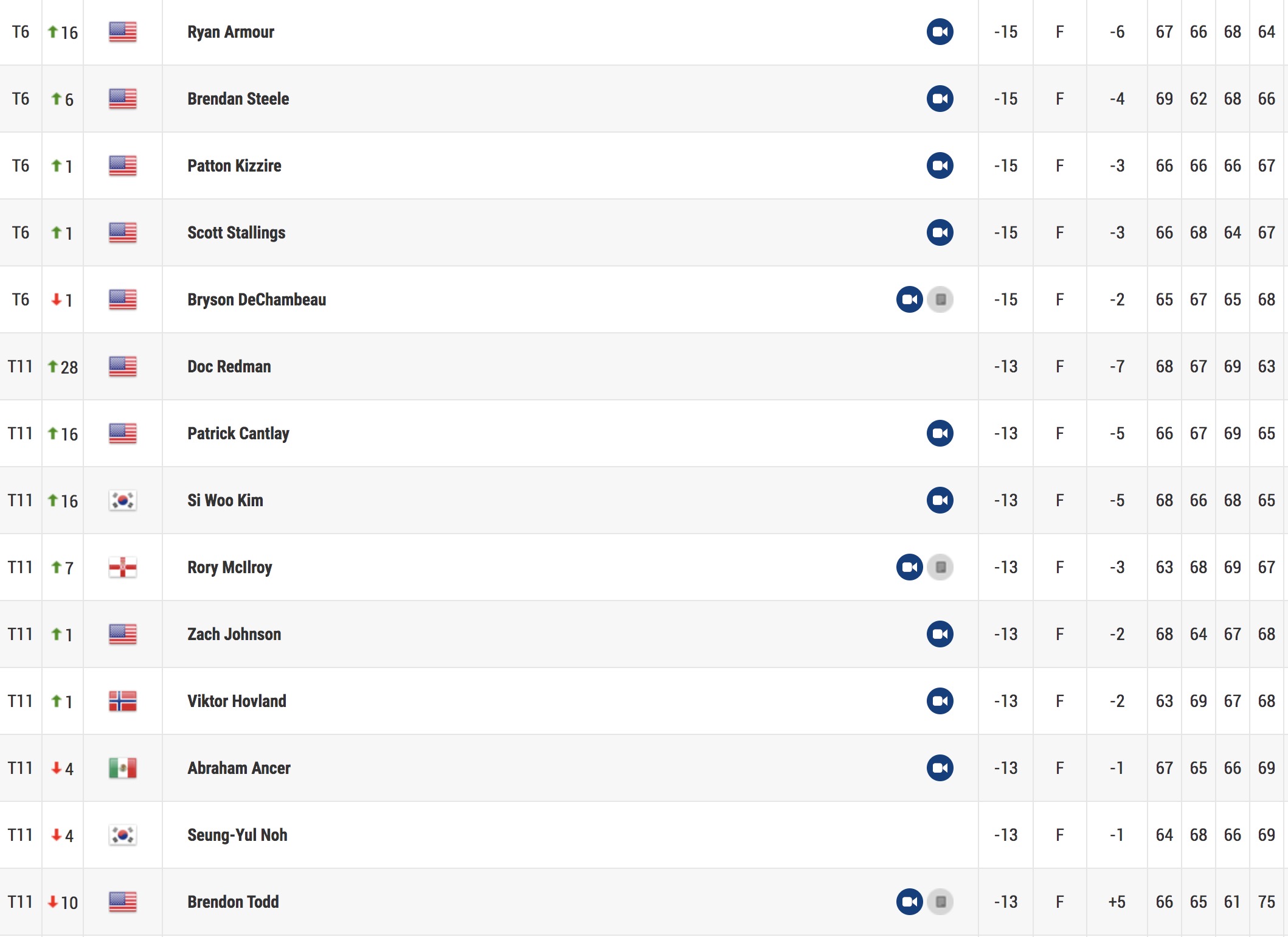The height and width of the screenshot is (937, 1288).
Task: Expand Patrick Cantlay's leaderboard row
Action: [644, 433]
